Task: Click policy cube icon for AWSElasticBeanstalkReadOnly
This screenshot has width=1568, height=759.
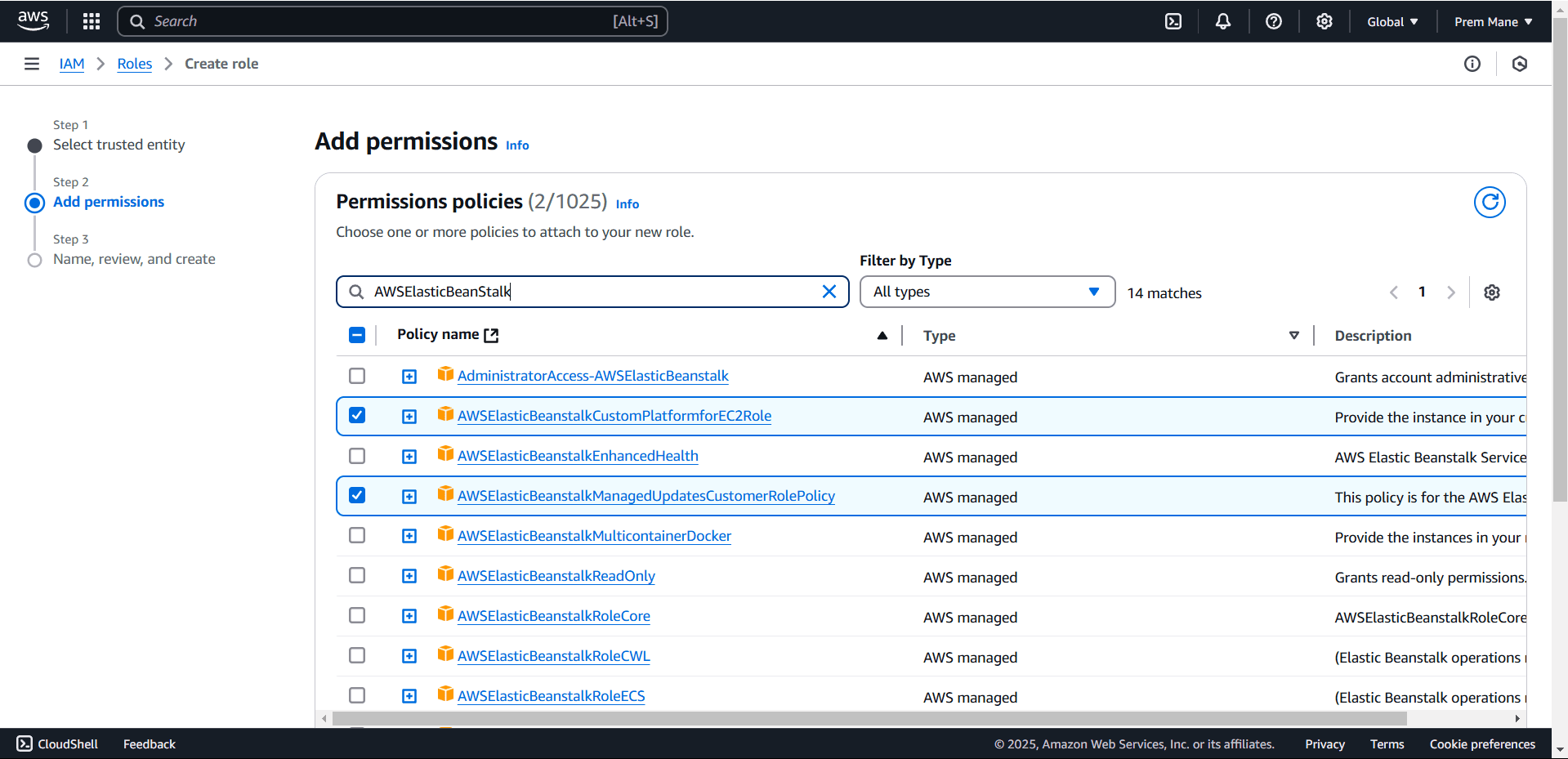Action: click(x=445, y=574)
